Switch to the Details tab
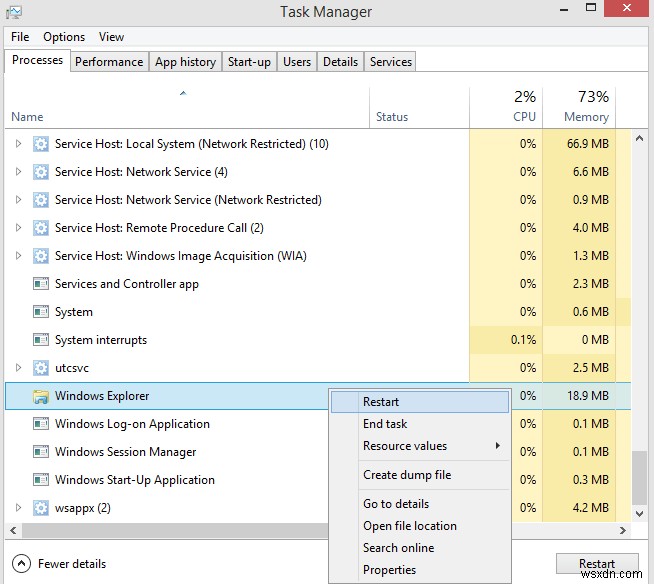Image resolution: width=654 pixels, height=584 pixels. click(x=340, y=62)
